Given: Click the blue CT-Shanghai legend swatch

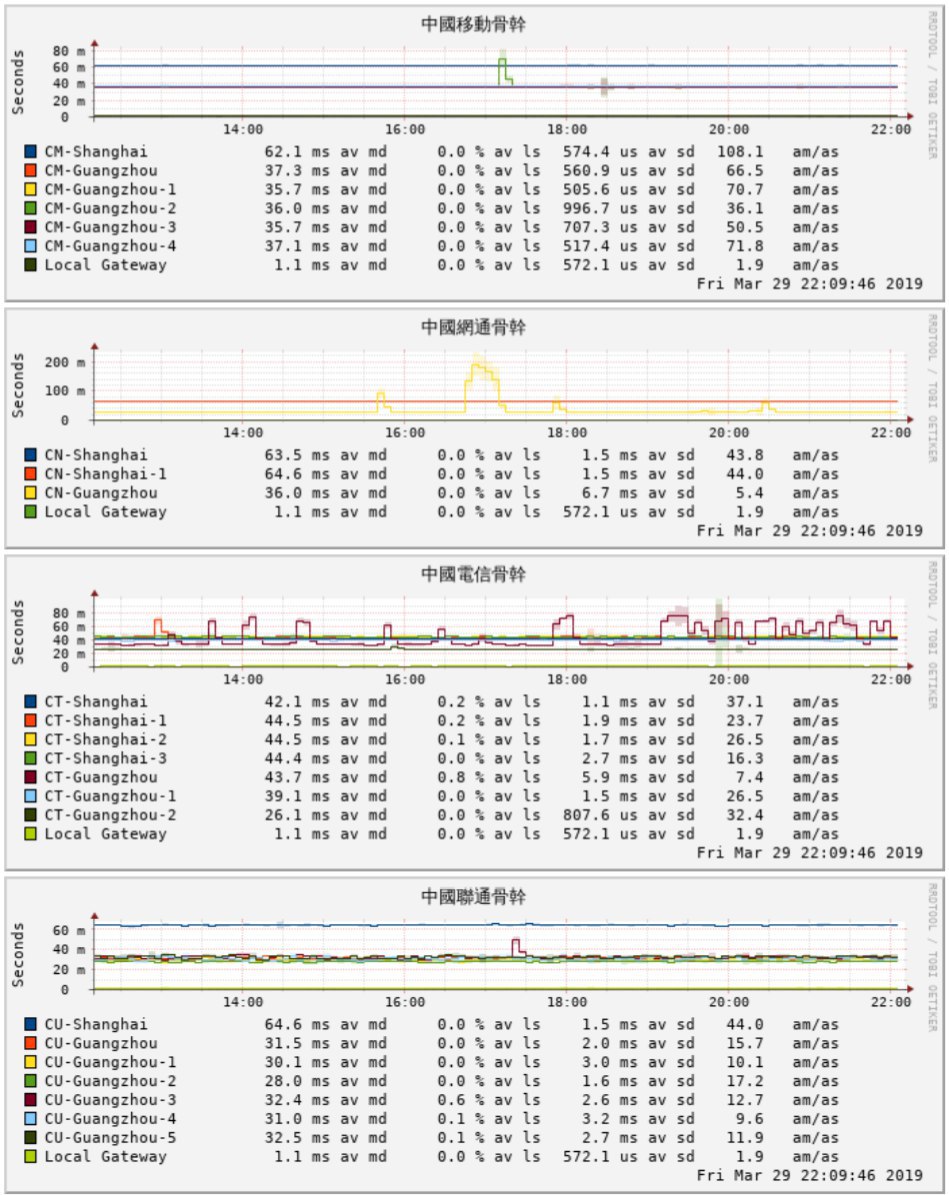Looking at the screenshot, I should pos(30,702).
